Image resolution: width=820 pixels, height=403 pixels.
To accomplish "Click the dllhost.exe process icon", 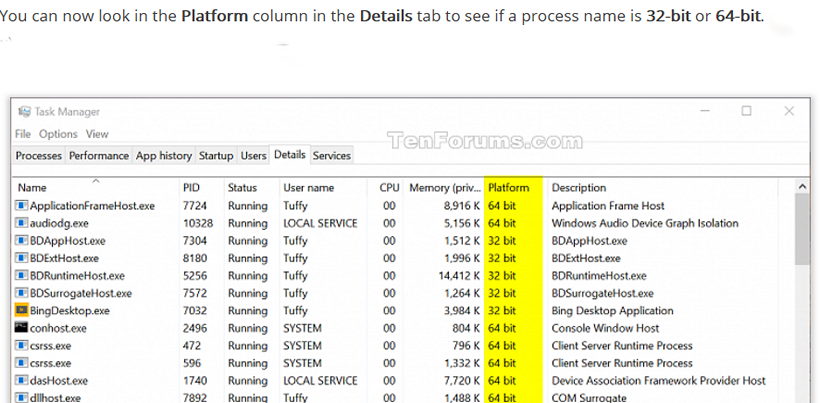I will point(22,398).
